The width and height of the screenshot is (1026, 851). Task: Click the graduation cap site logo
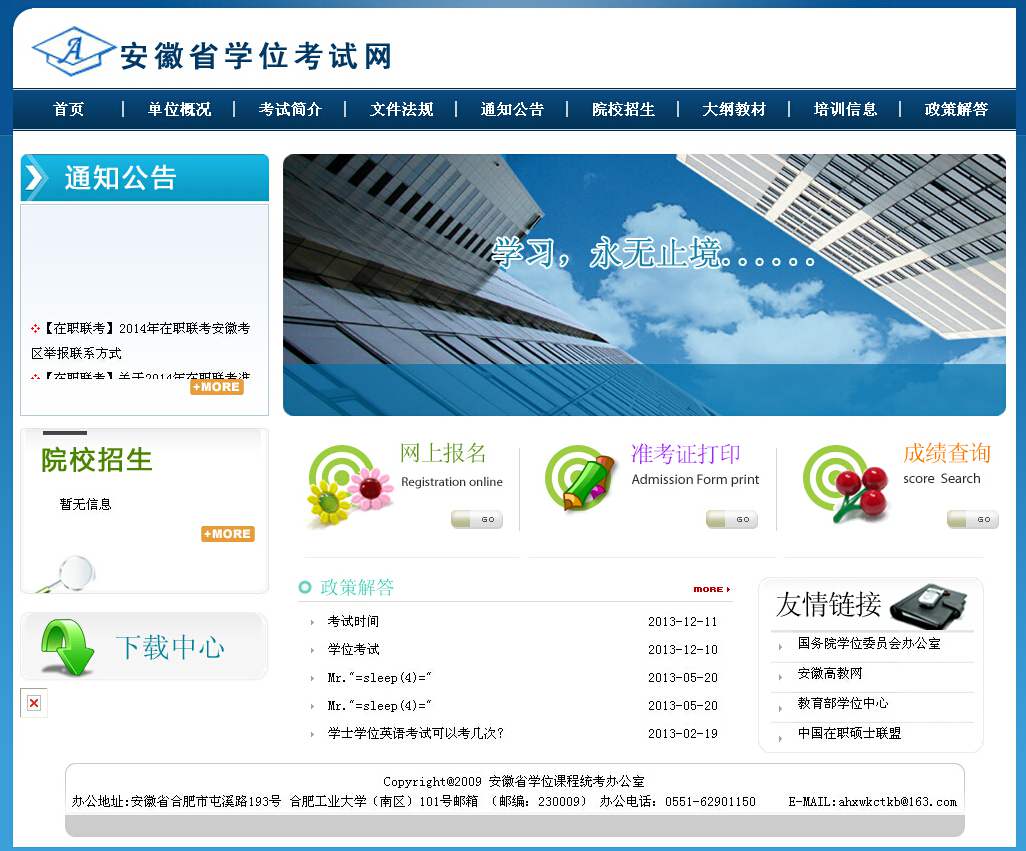coord(73,52)
